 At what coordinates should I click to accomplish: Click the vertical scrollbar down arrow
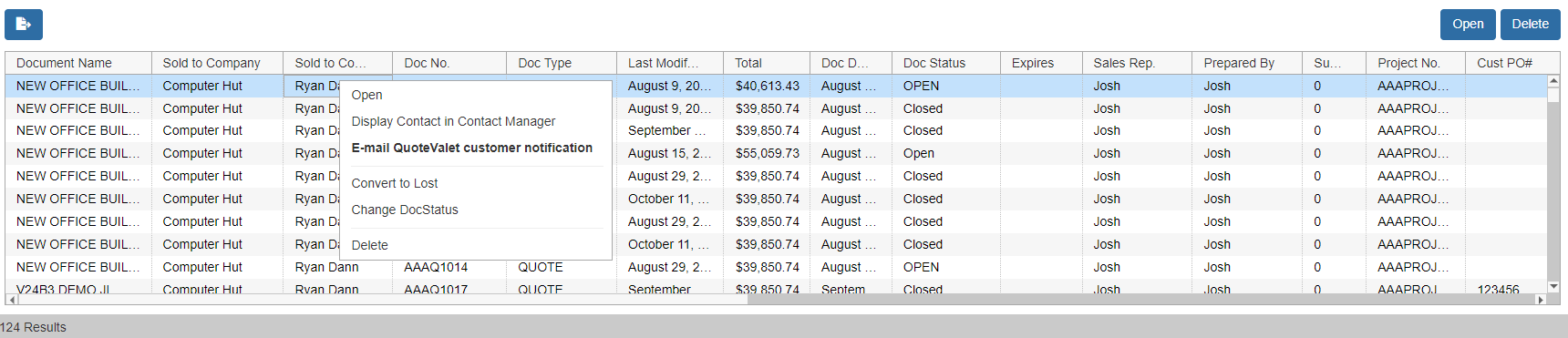[x=1553, y=286]
